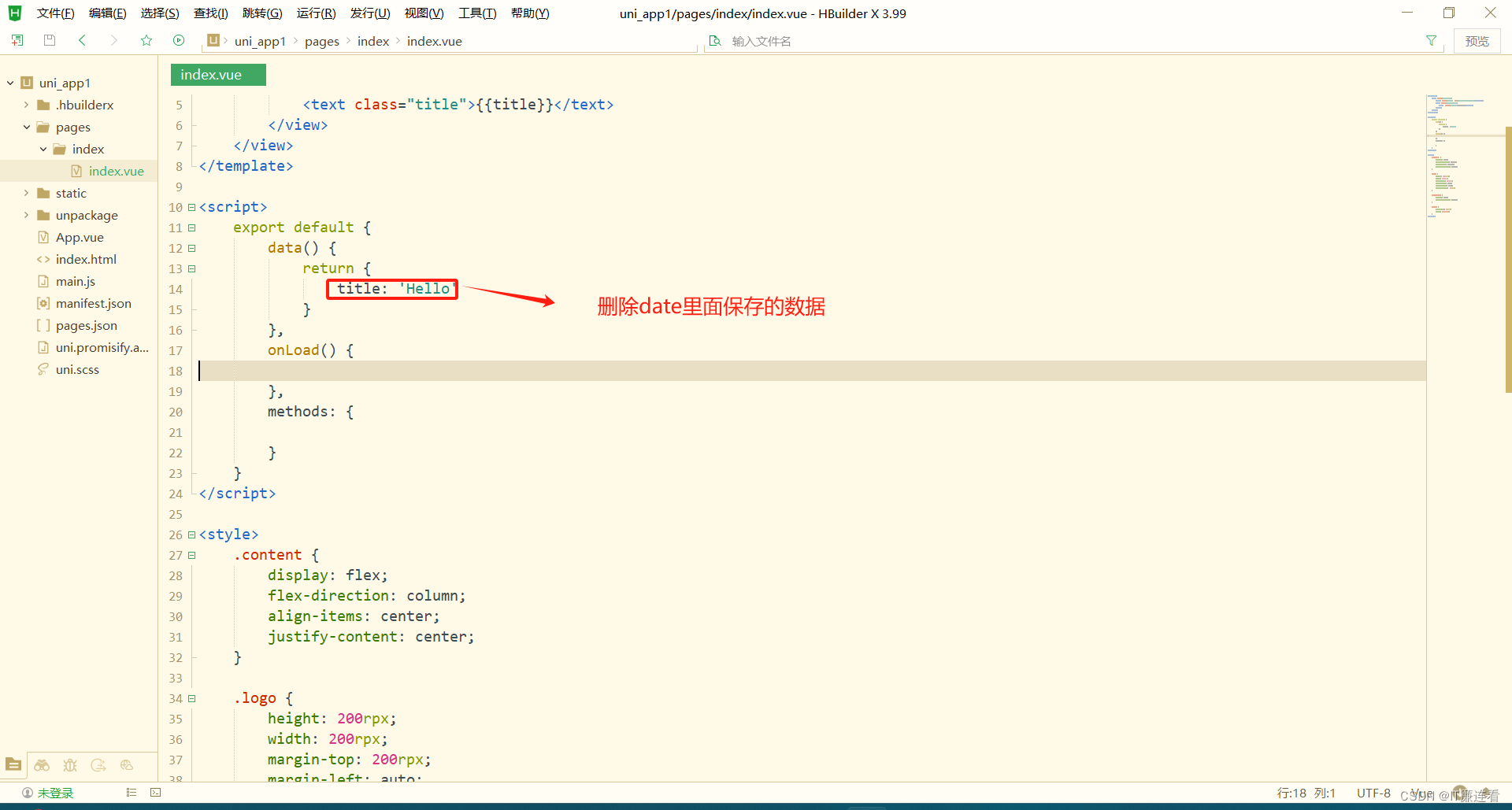
Task: Go back with the left arrow icon
Action: 82,40
